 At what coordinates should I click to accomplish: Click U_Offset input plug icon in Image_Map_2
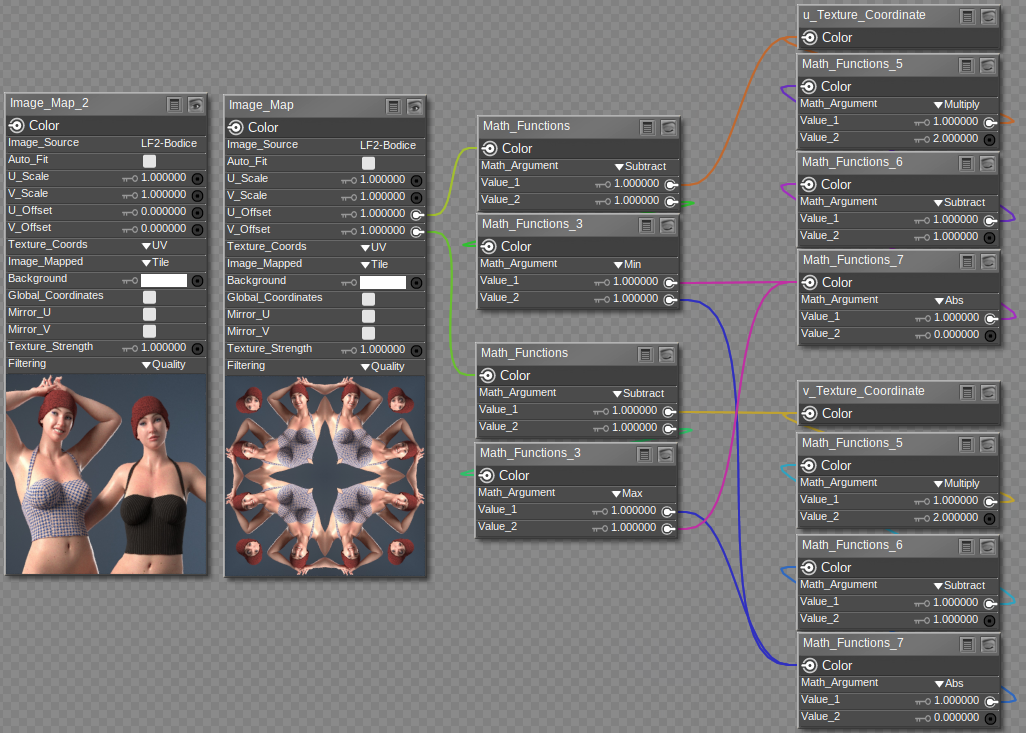point(197,212)
